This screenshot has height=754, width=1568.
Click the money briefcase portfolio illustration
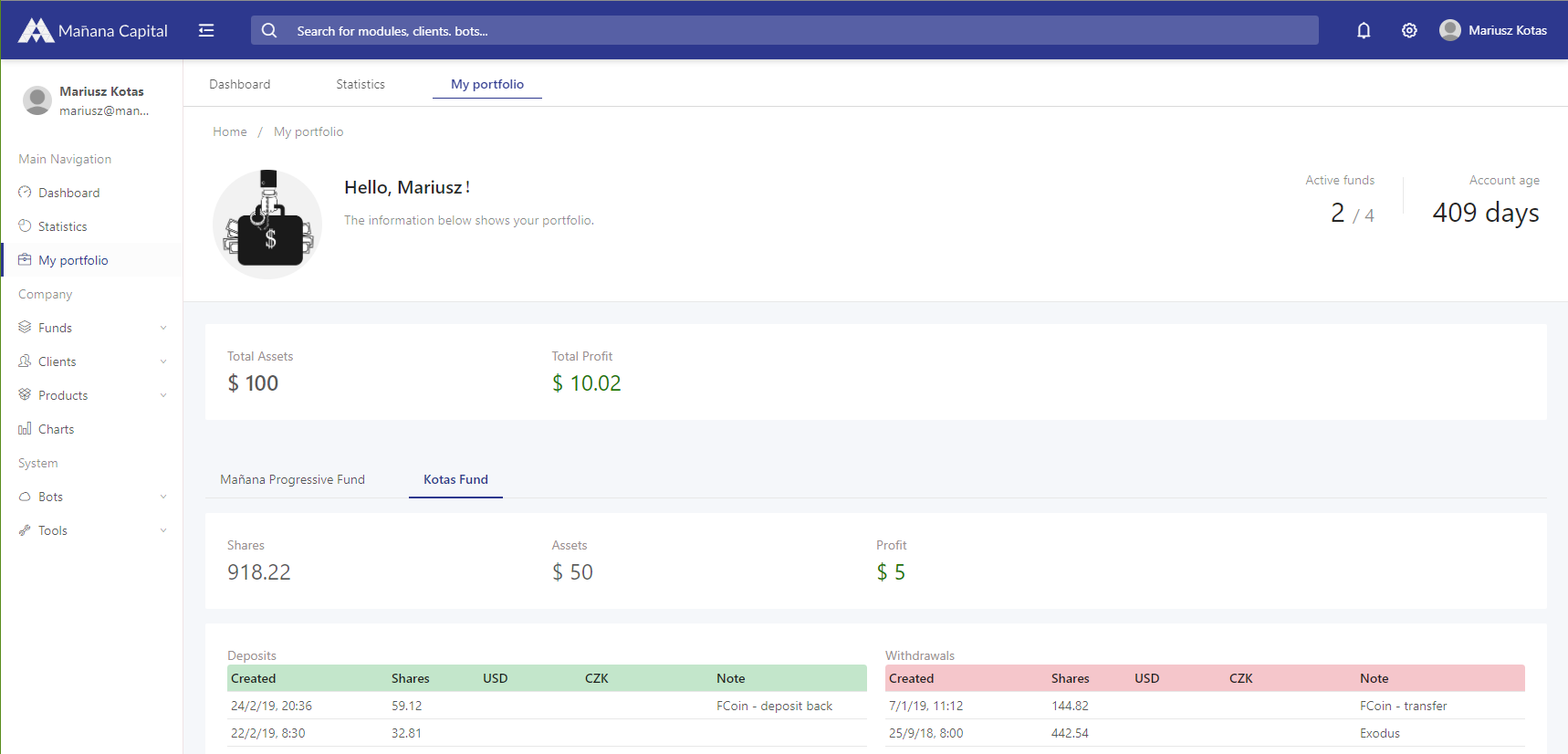(x=267, y=225)
